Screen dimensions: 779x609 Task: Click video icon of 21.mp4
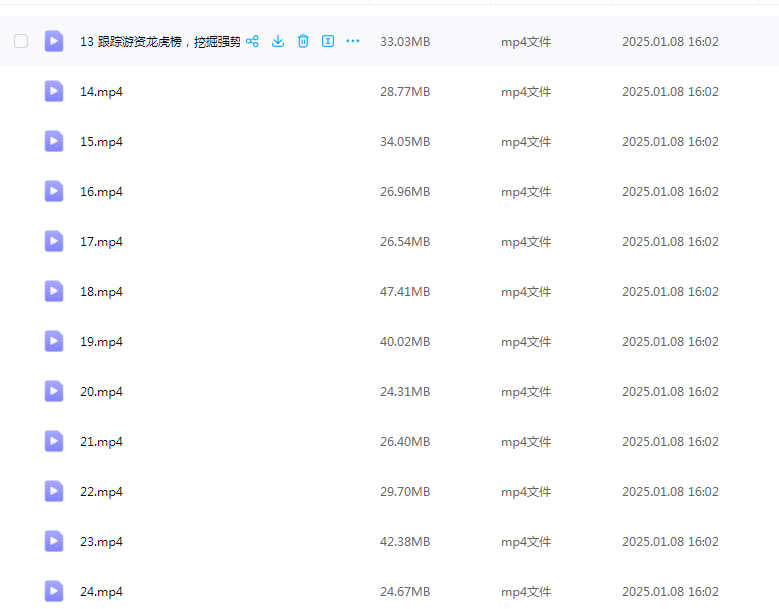(54, 442)
